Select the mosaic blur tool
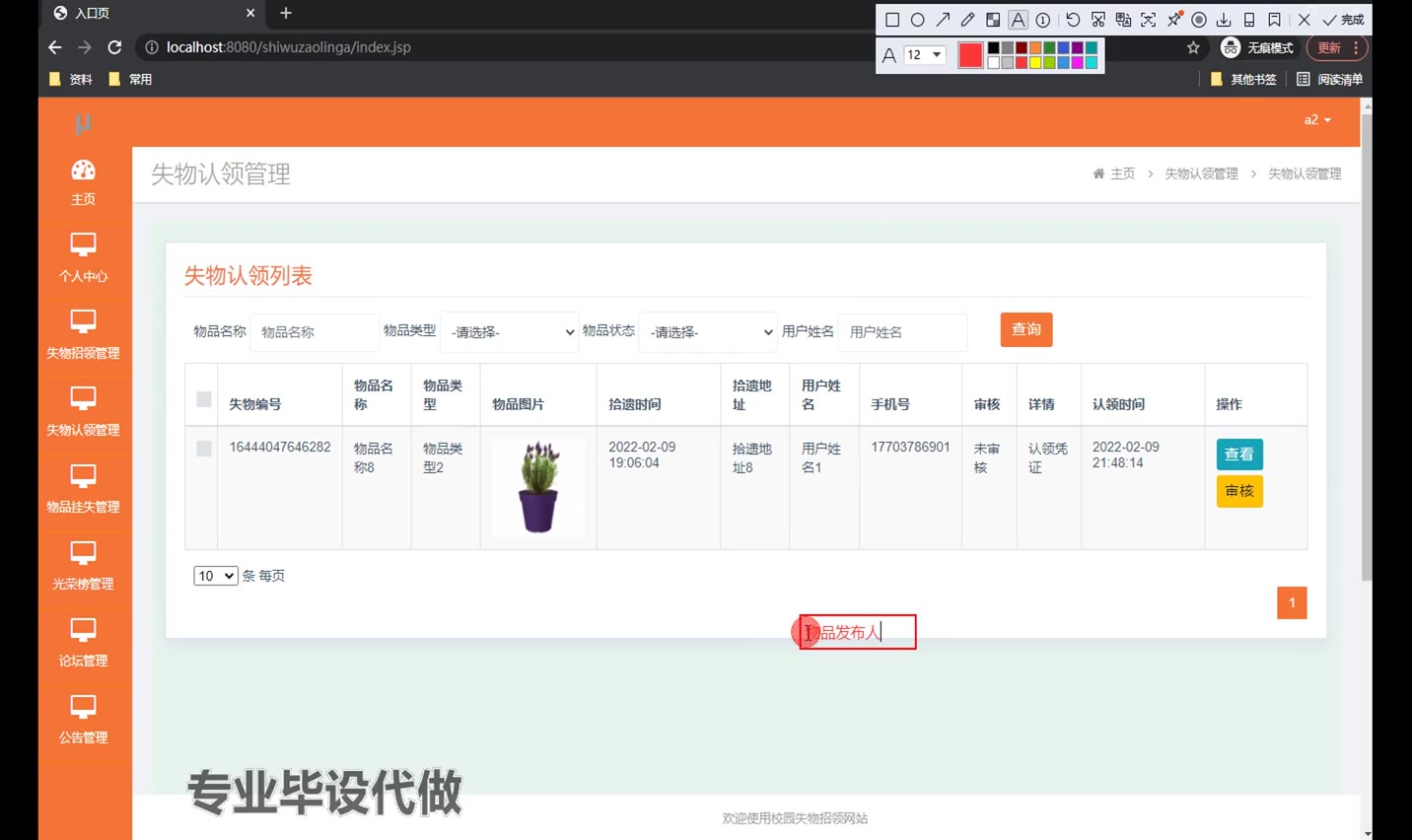The image size is (1412, 840). [x=993, y=20]
